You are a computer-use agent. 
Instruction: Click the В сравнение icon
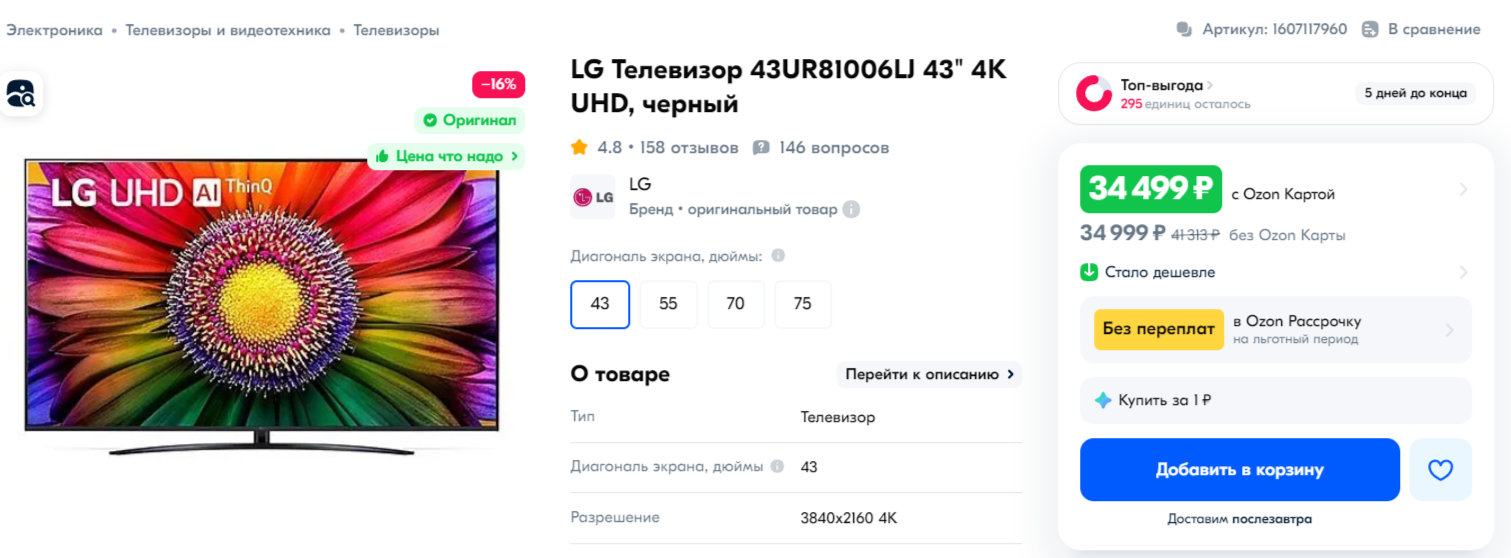[x=1370, y=29]
